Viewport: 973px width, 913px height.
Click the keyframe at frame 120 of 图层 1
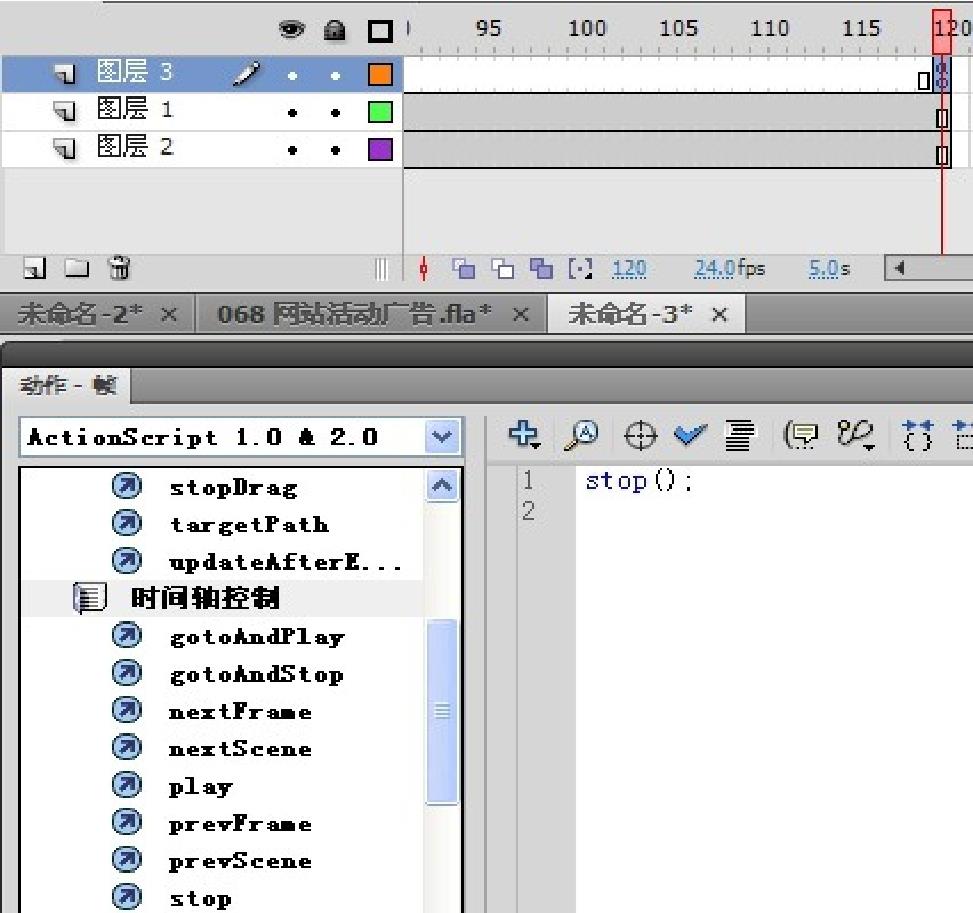pyautogui.click(x=942, y=118)
